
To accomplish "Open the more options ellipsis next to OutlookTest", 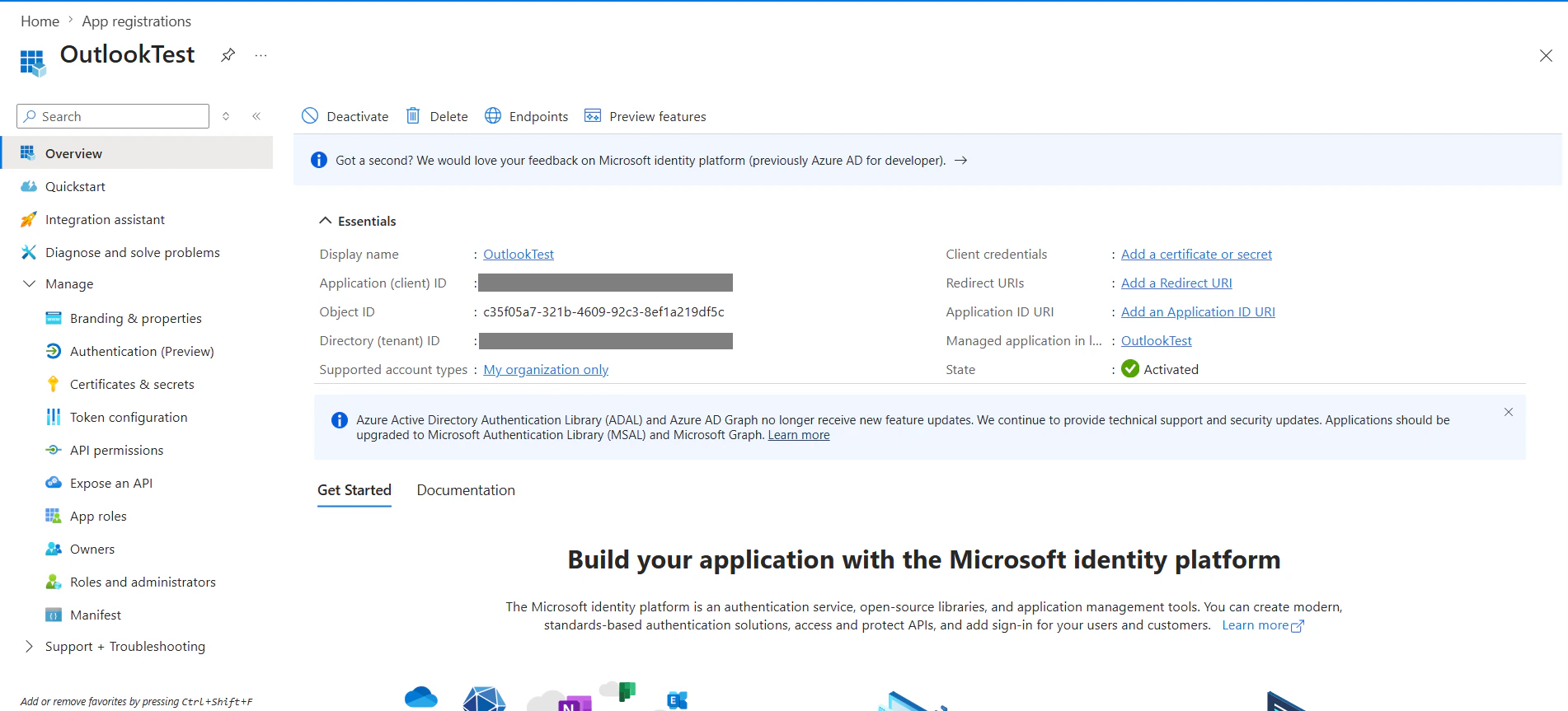I will pyautogui.click(x=261, y=55).
